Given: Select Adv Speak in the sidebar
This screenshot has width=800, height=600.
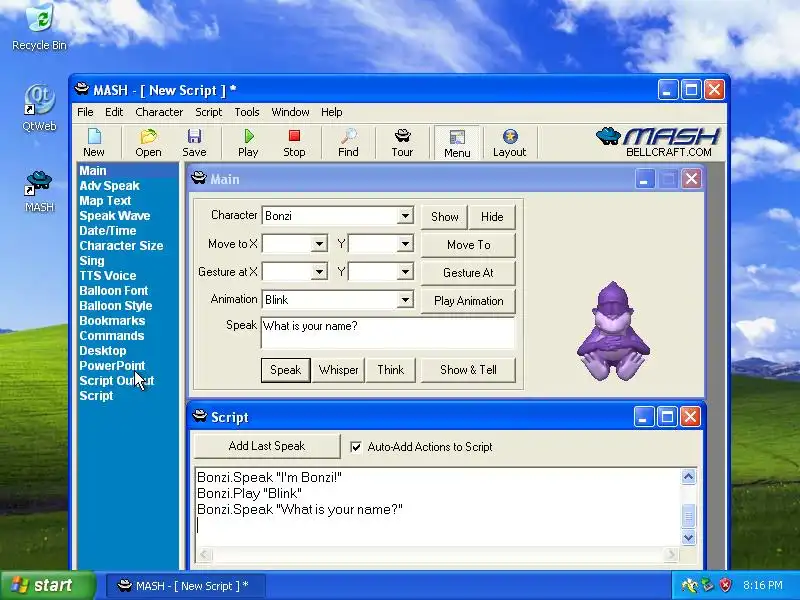Looking at the screenshot, I should [x=109, y=186].
